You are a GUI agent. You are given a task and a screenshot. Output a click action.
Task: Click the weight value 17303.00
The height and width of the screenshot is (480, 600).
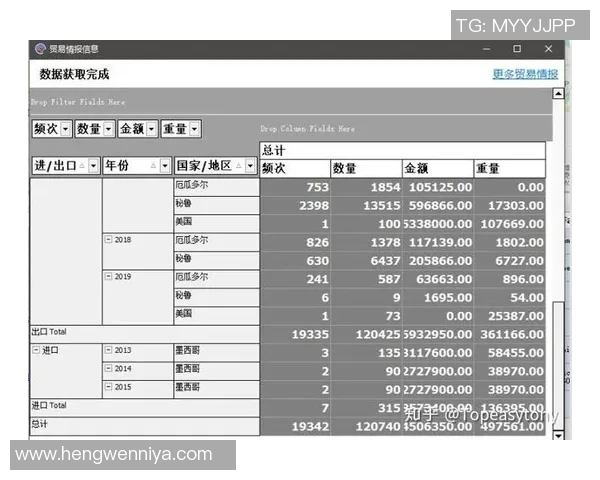coord(515,206)
